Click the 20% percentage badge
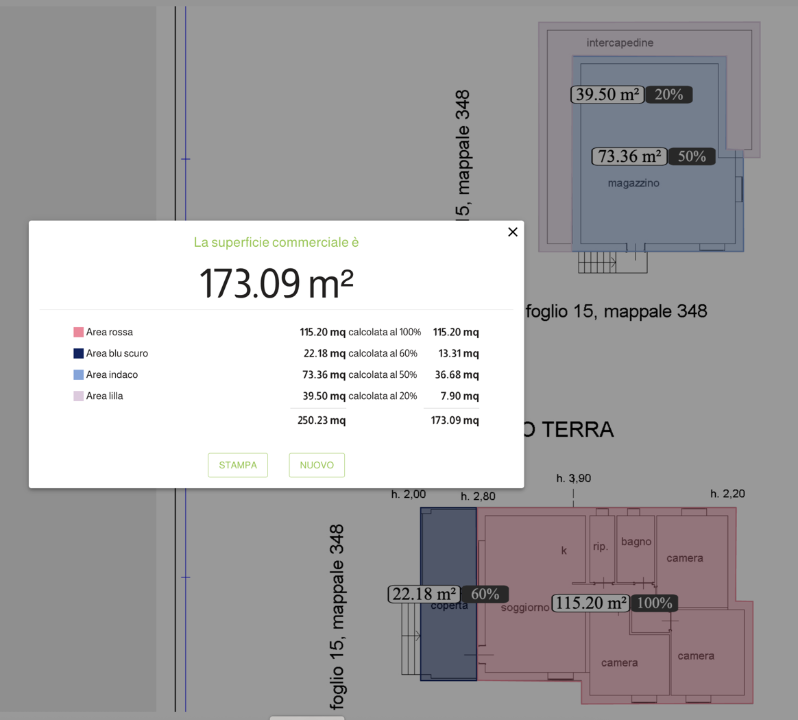Screen dimensions: 798x720 [669, 95]
